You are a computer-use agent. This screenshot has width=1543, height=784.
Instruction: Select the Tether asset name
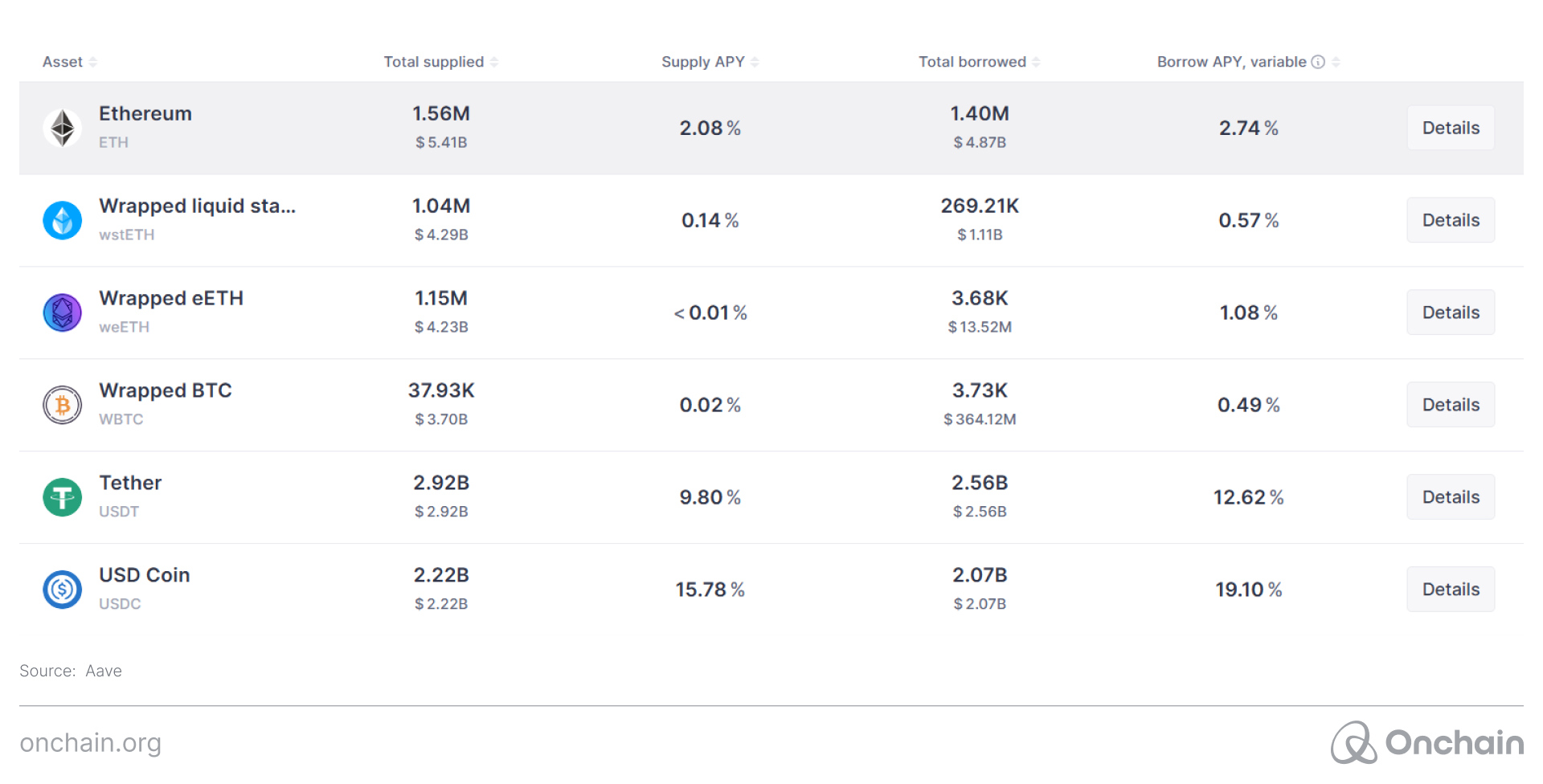click(130, 483)
